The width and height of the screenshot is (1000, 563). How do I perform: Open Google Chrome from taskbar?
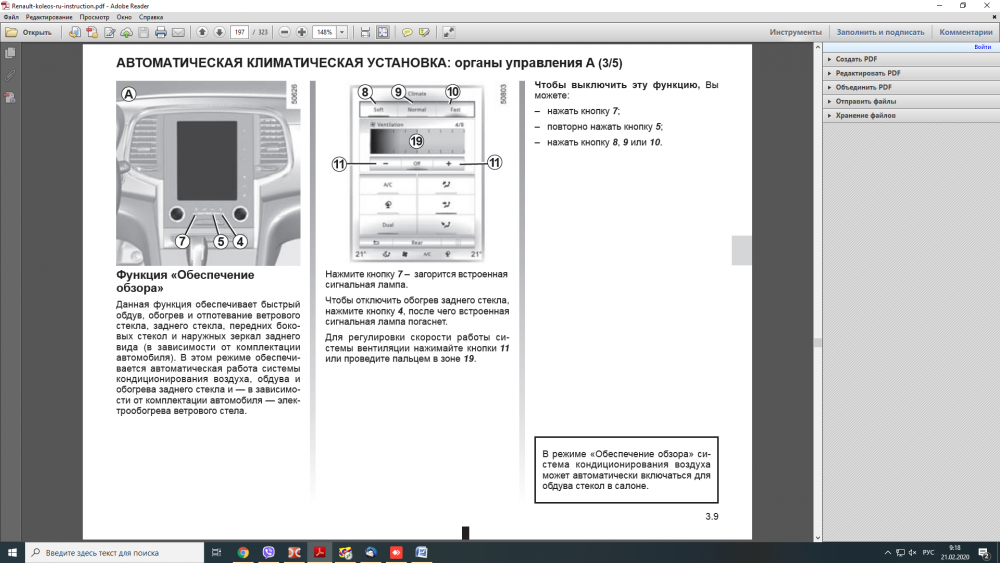click(x=243, y=552)
